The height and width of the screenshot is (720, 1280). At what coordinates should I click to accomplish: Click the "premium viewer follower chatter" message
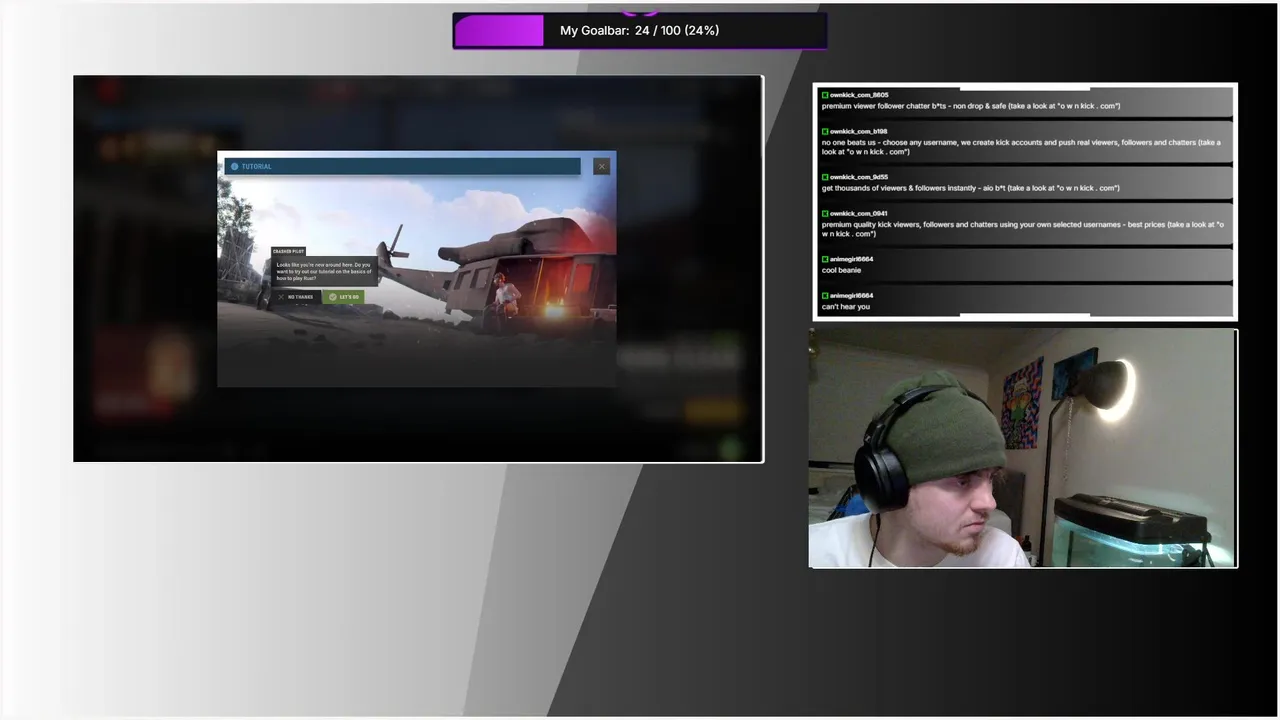pos(971,106)
